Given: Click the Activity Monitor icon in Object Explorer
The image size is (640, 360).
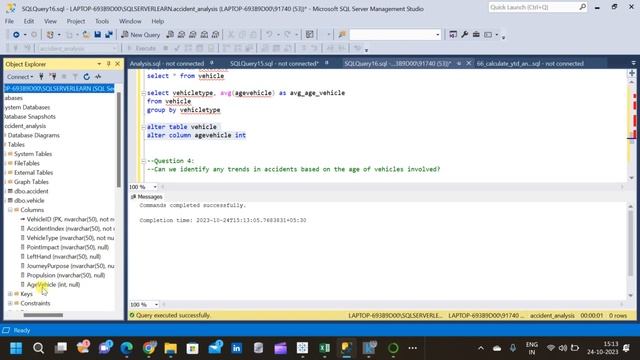Looking at the screenshot, I should click(x=98, y=77).
